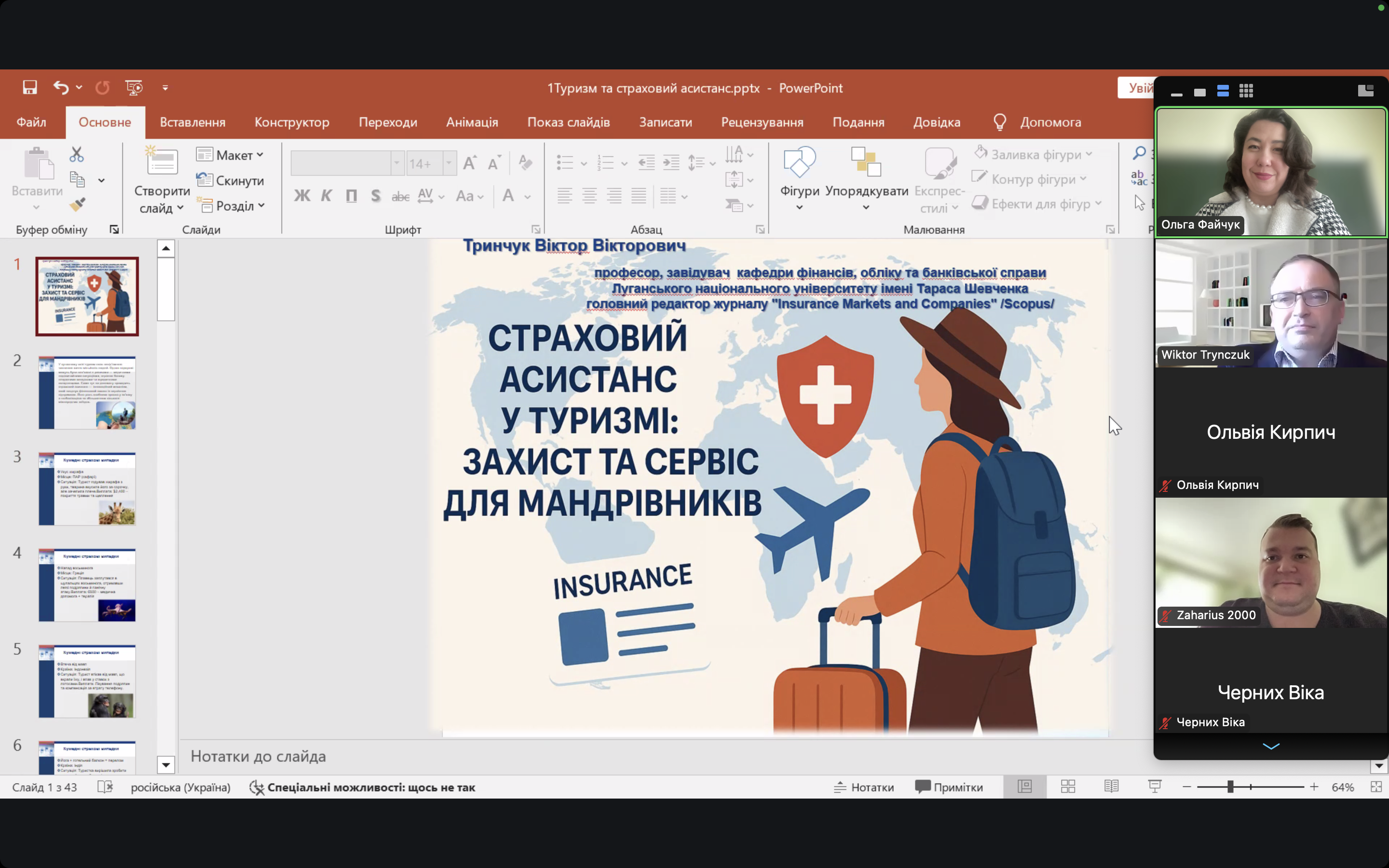Click the Format Painter brush icon
The image size is (1389, 868).
[x=77, y=204]
